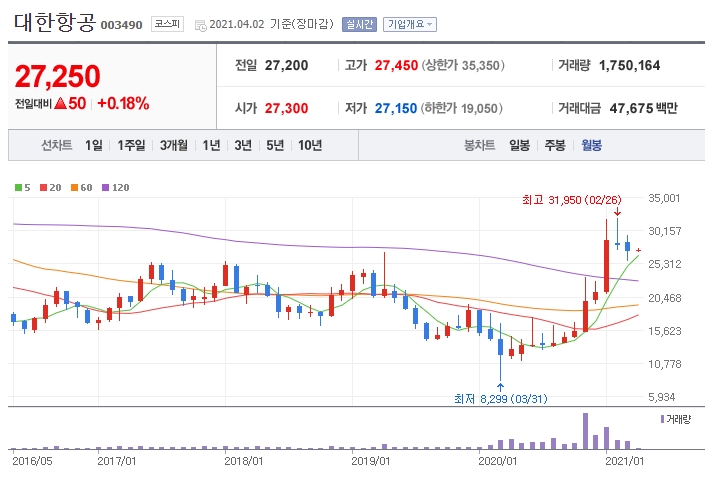The image size is (705, 487).
Task: Click the volume value 1,750,164
Action: [629, 66]
